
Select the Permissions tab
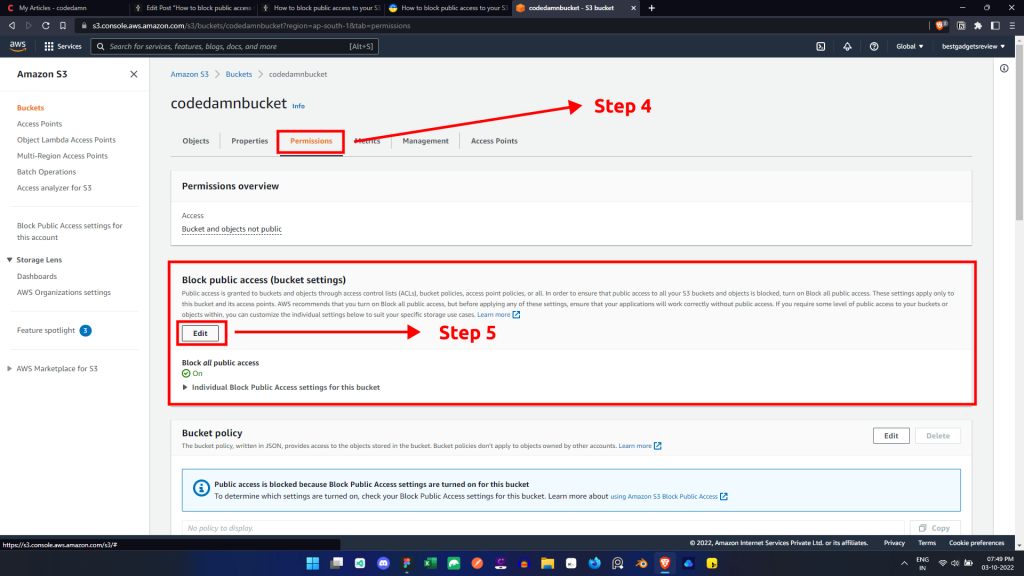[x=311, y=141]
